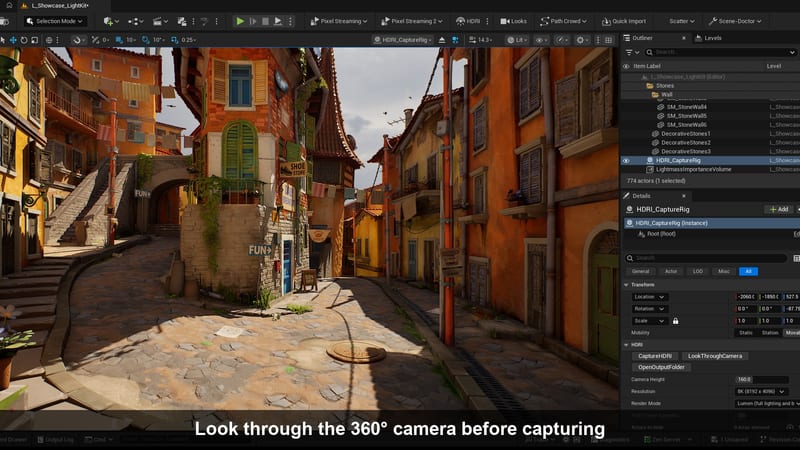The width and height of the screenshot is (800, 450).
Task: Open the grid snap value 10 dropdown
Action: coord(131,39)
